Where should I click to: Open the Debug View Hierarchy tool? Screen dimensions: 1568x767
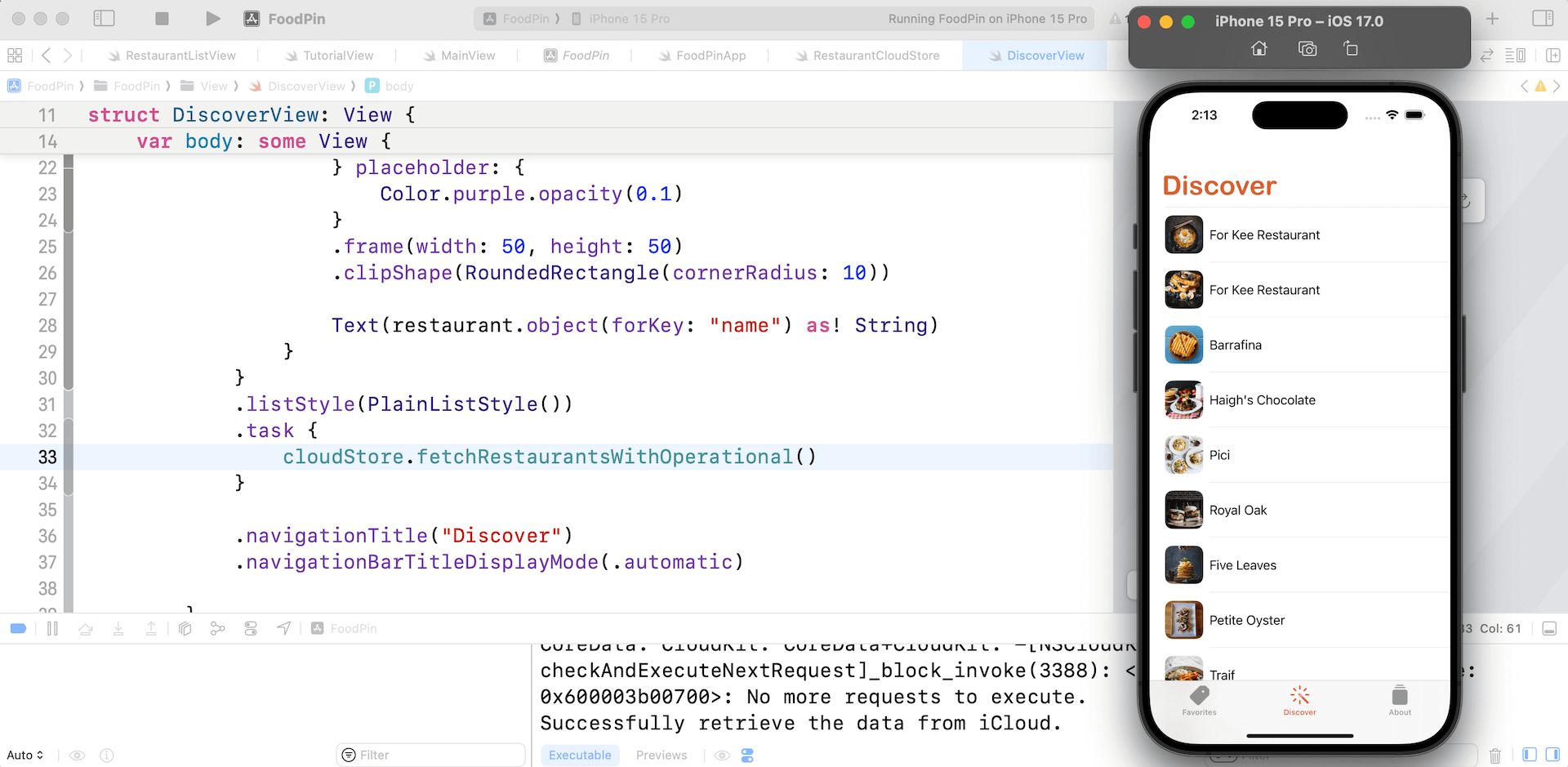click(x=185, y=628)
